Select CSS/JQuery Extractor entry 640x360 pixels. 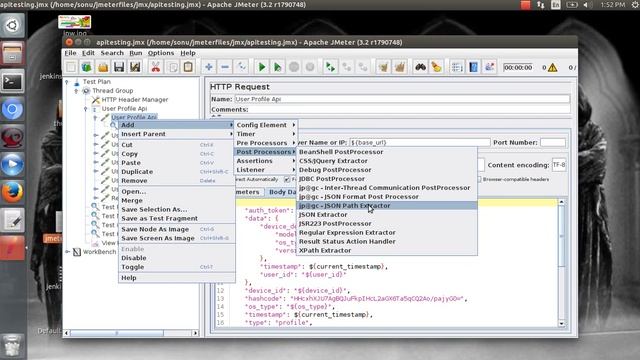tap(387, 161)
